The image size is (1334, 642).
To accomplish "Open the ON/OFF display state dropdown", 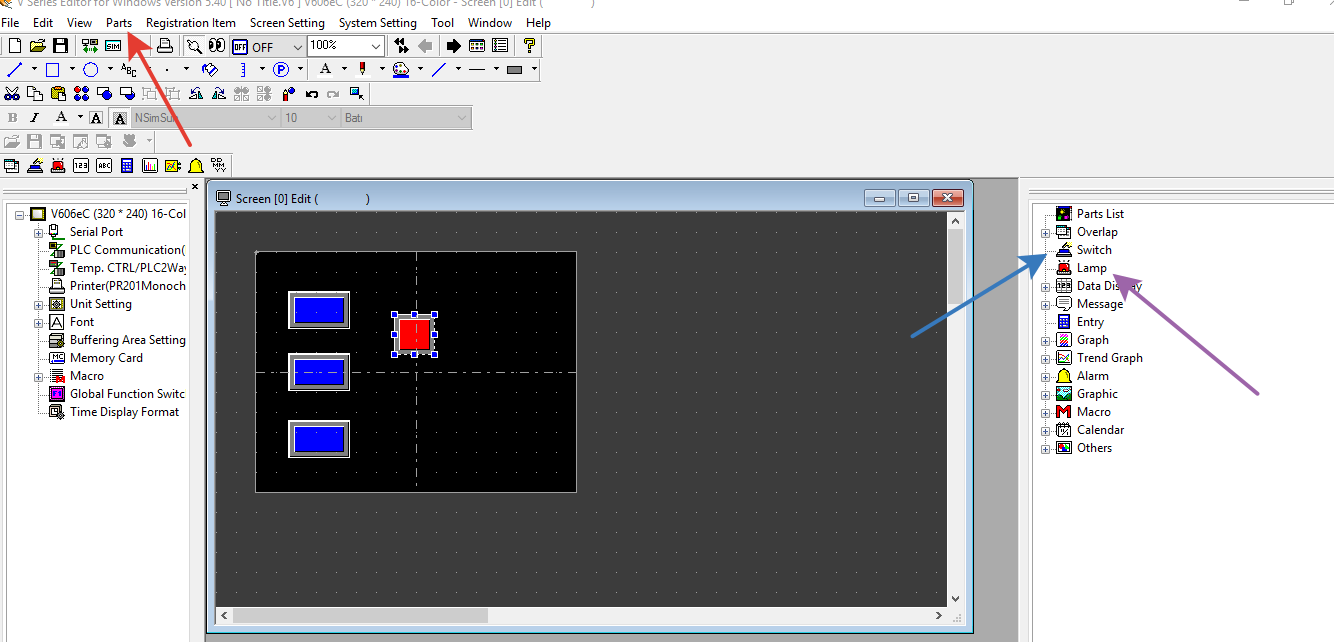I will [297, 47].
